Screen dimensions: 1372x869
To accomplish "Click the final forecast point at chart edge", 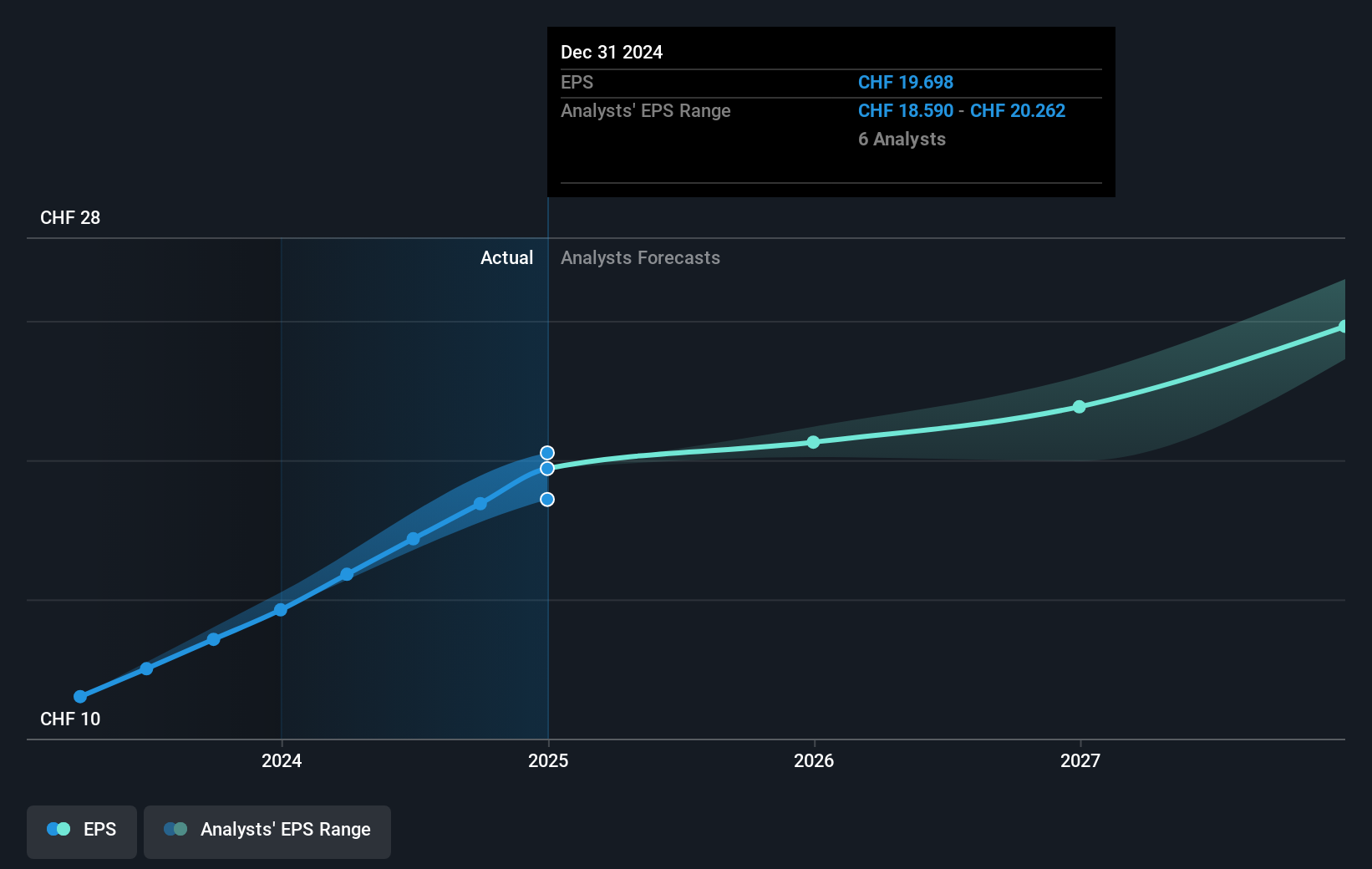I will pos(1343,327).
